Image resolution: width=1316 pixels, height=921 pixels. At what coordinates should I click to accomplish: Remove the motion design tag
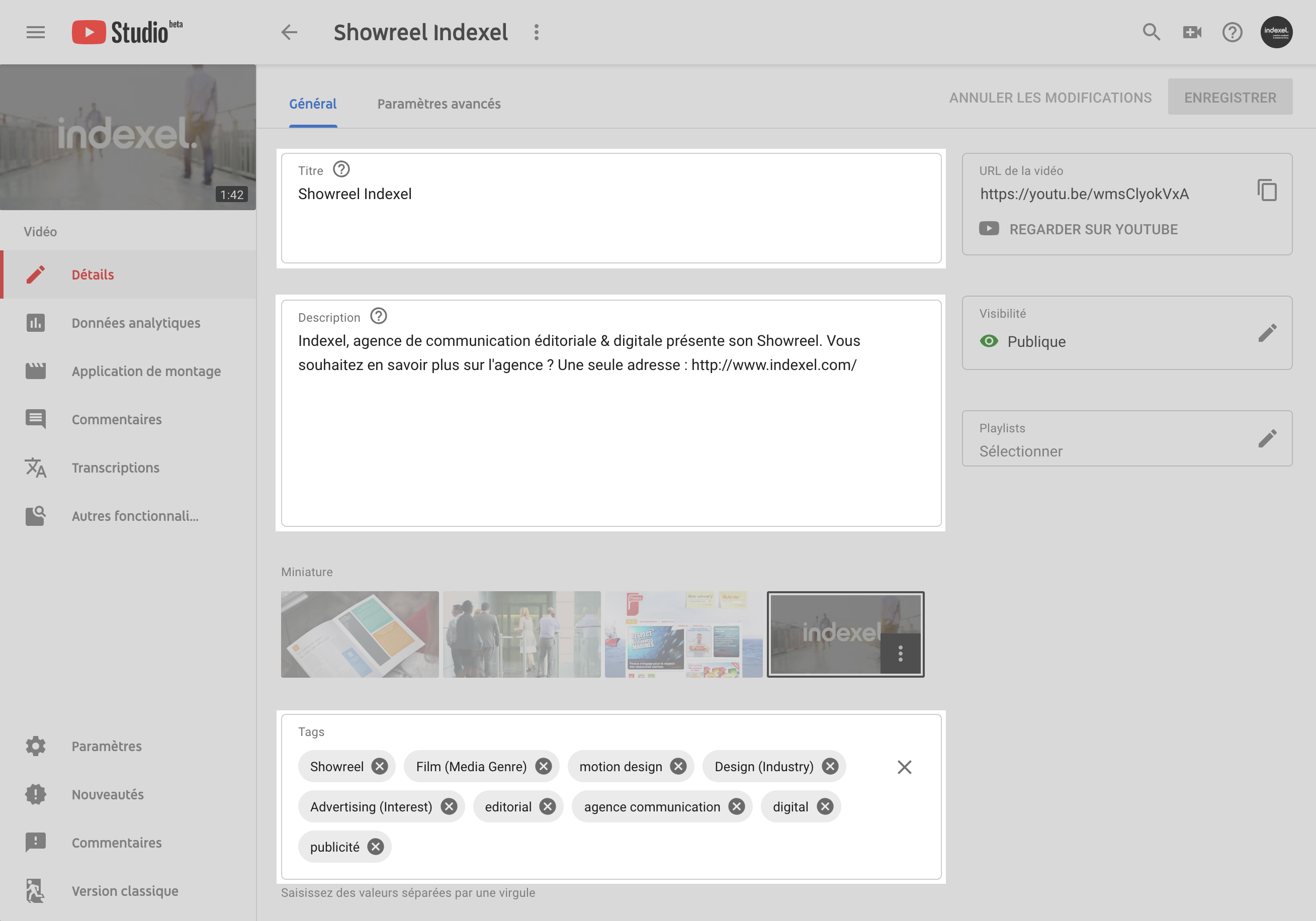[x=678, y=766]
